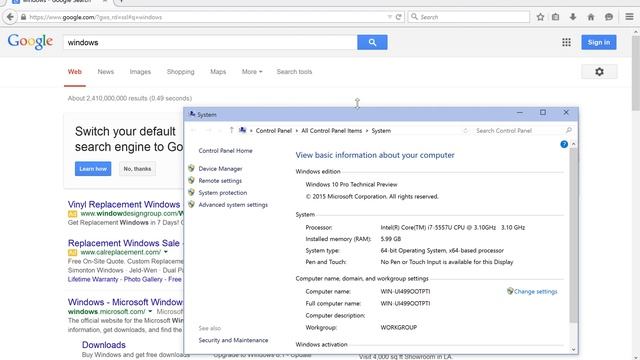This screenshot has height=360, width=640.
Task: Dismiss the prompt with No, thanks
Action: click(x=137, y=169)
